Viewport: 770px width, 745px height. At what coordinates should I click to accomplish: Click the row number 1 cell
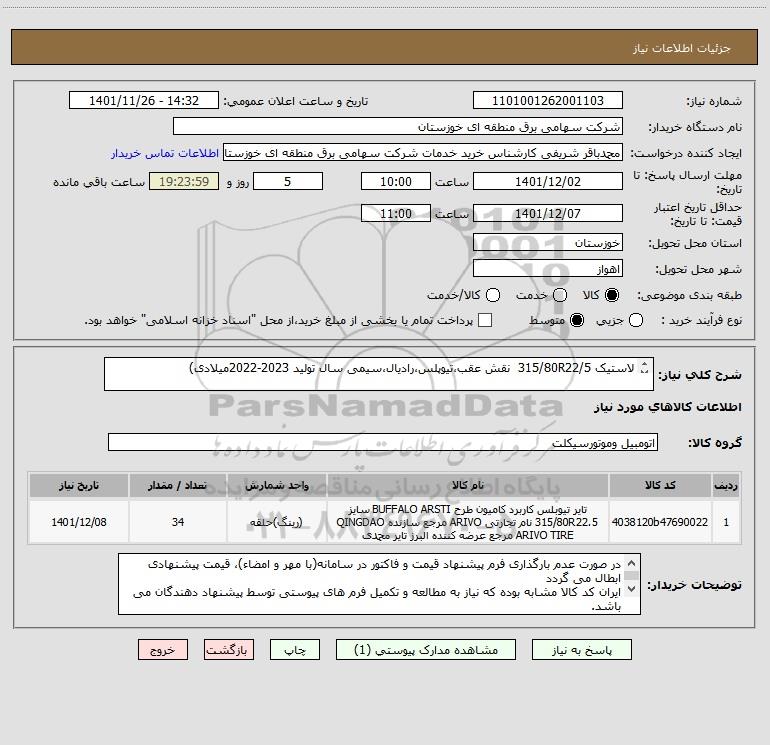click(x=726, y=522)
